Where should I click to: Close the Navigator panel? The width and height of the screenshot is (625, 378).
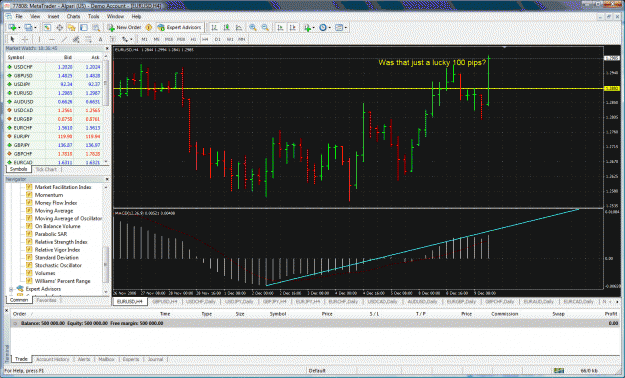point(107,179)
